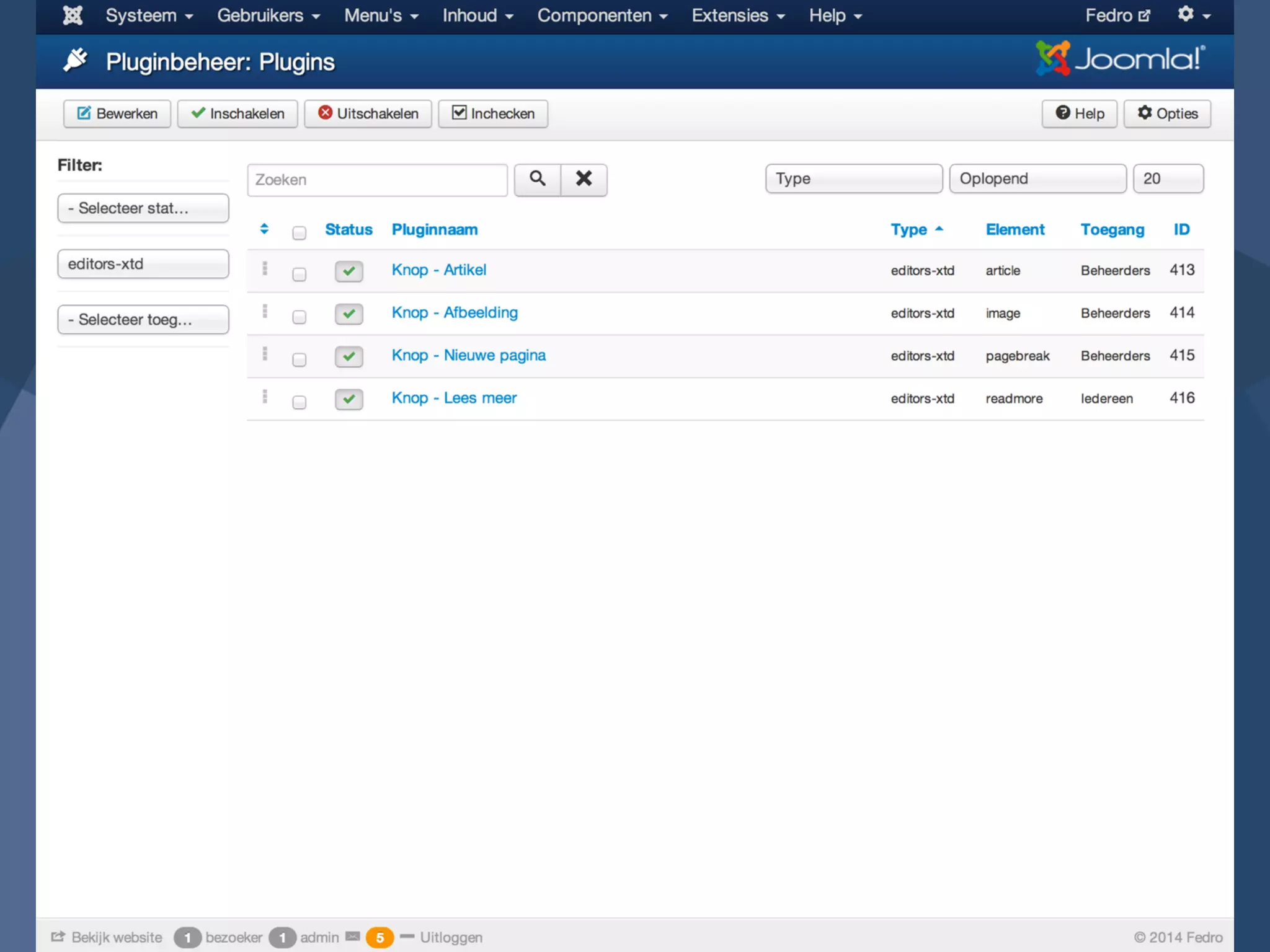
Task: Click into the Zoeken search field
Action: [x=376, y=180]
